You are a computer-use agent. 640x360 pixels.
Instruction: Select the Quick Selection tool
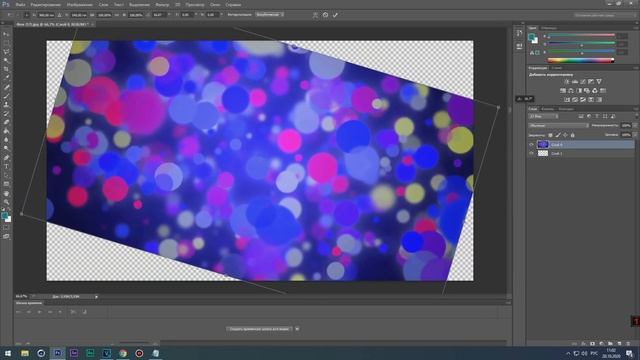point(6,60)
